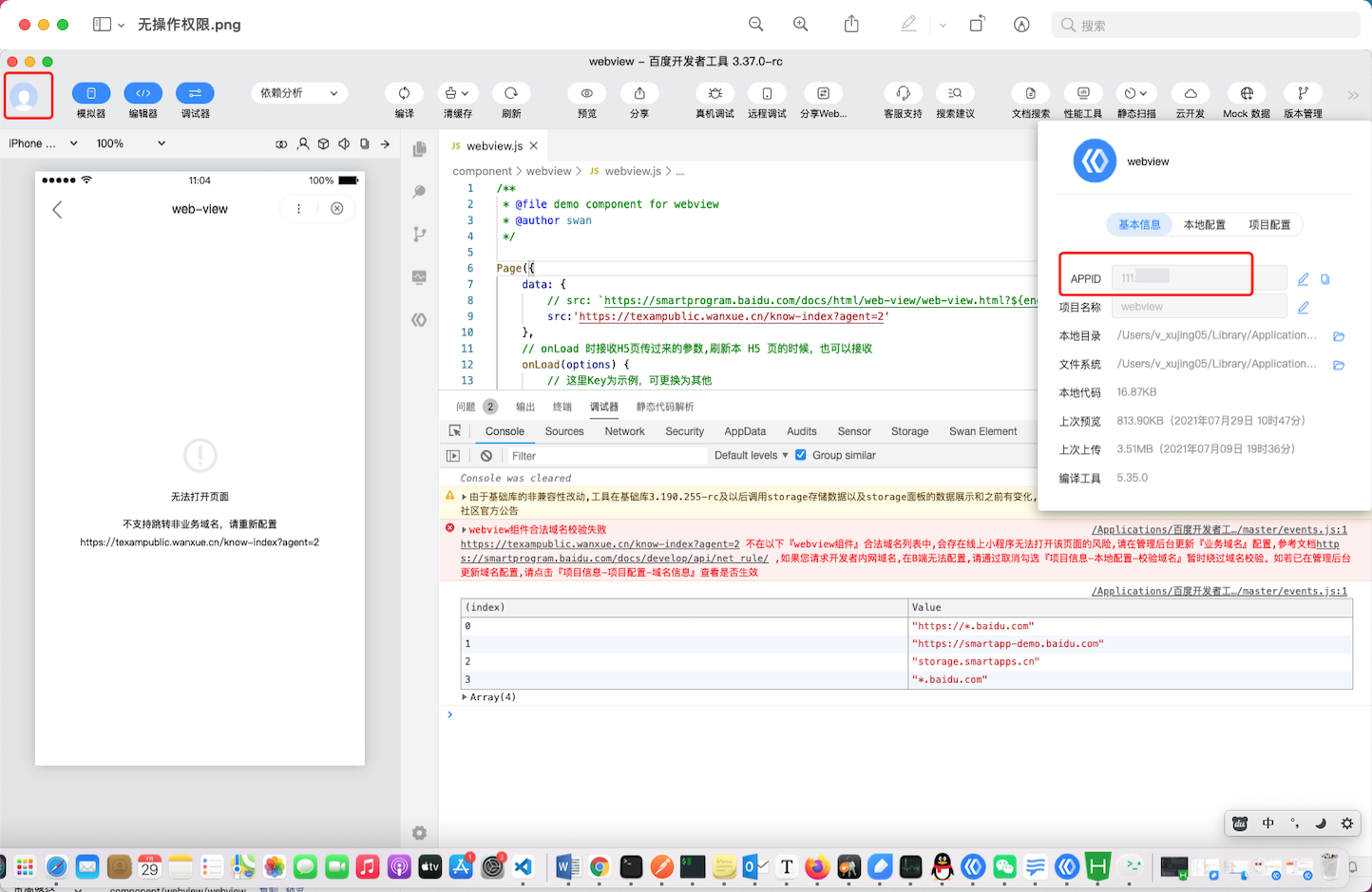The image size is (1372, 892).
Task: Open 文档搜索 document search
Action: pyautogui.click(x=1031, y=93)
